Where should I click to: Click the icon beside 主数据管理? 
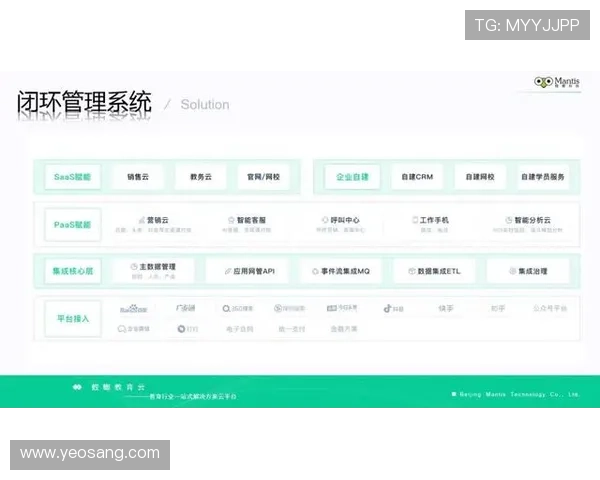[134, 266]
